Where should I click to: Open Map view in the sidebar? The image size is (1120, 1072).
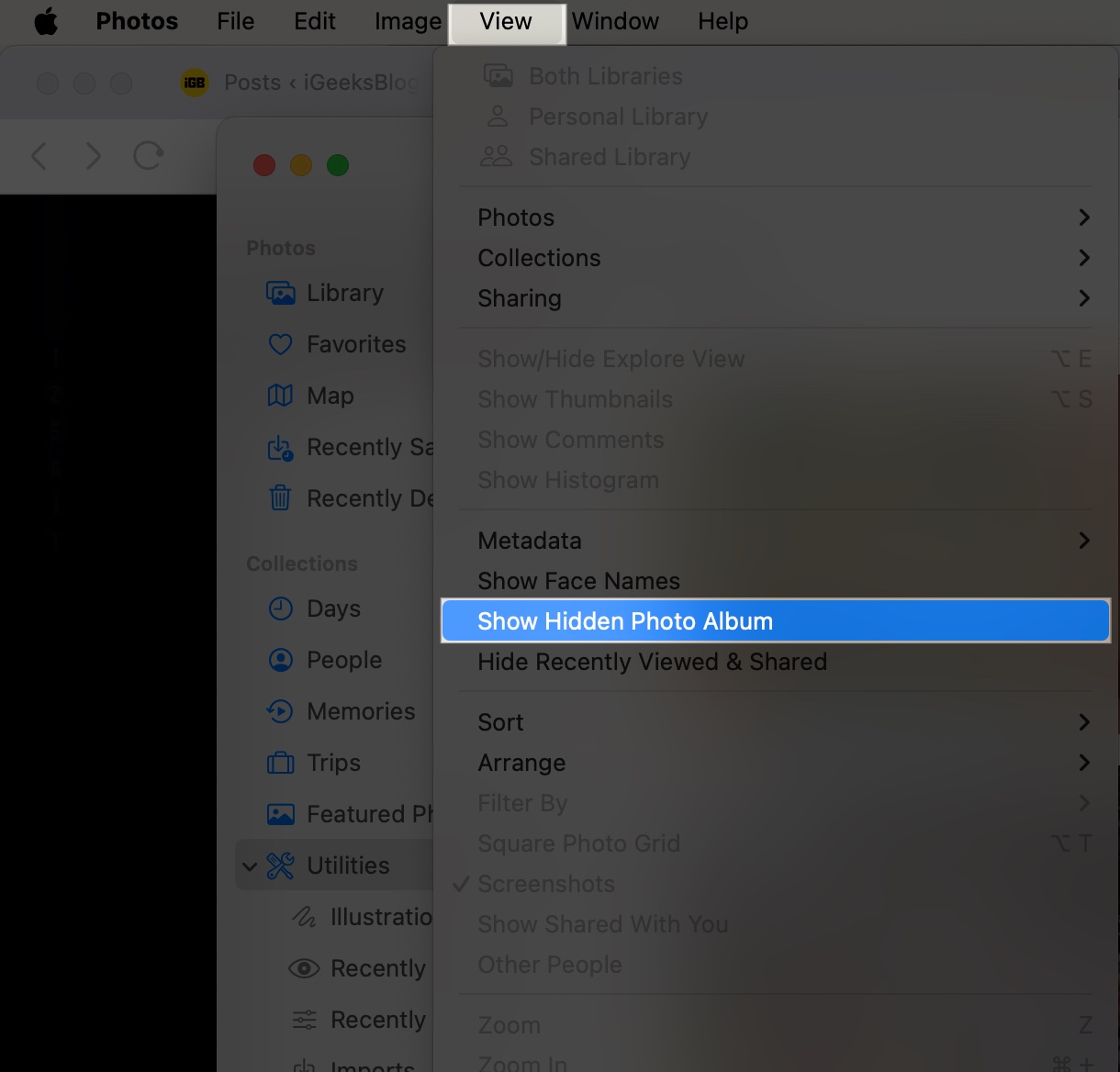[x=281, y=396]
